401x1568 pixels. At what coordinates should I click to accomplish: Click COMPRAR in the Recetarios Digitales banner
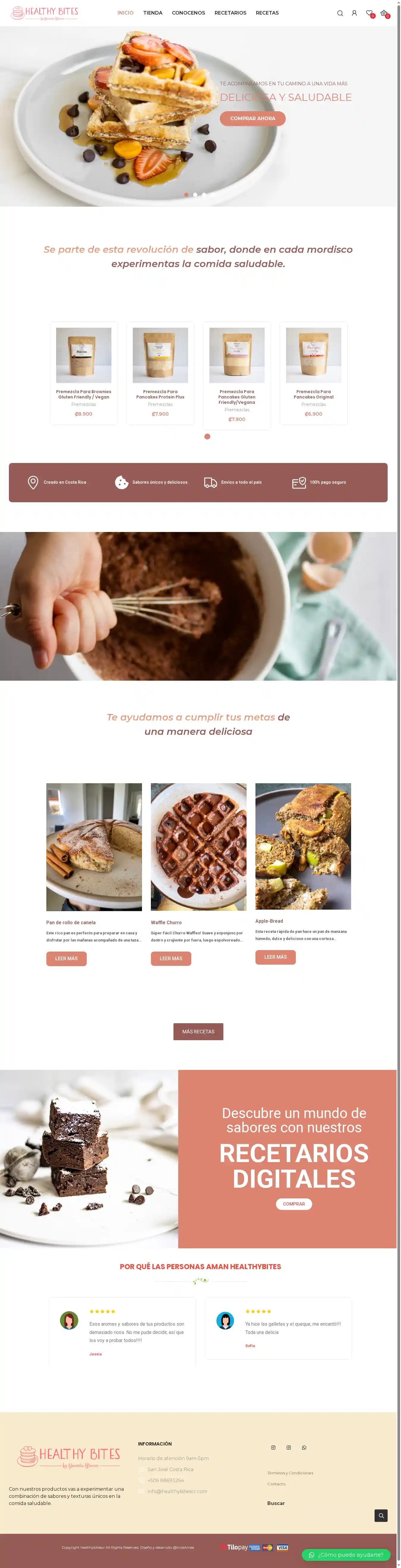[x=294, y=1203]
